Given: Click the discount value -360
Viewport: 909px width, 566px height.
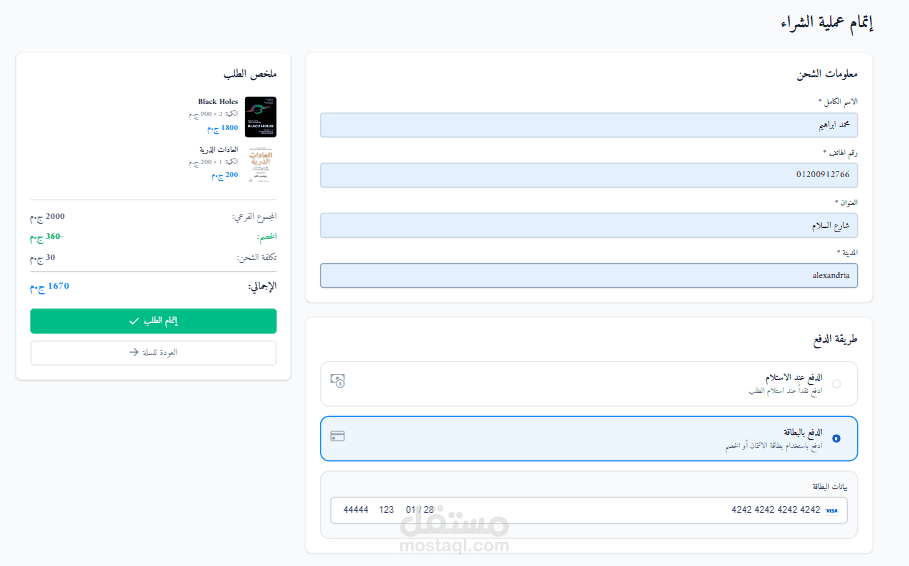Looking at the screenshot, I should pos(47,237).
